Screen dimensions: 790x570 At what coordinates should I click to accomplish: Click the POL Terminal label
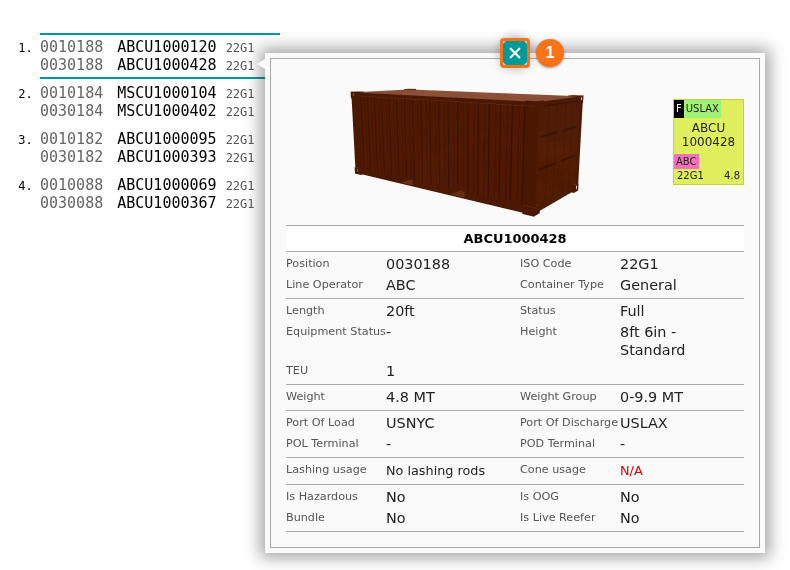pyautogui.click(x=322, y=444)
